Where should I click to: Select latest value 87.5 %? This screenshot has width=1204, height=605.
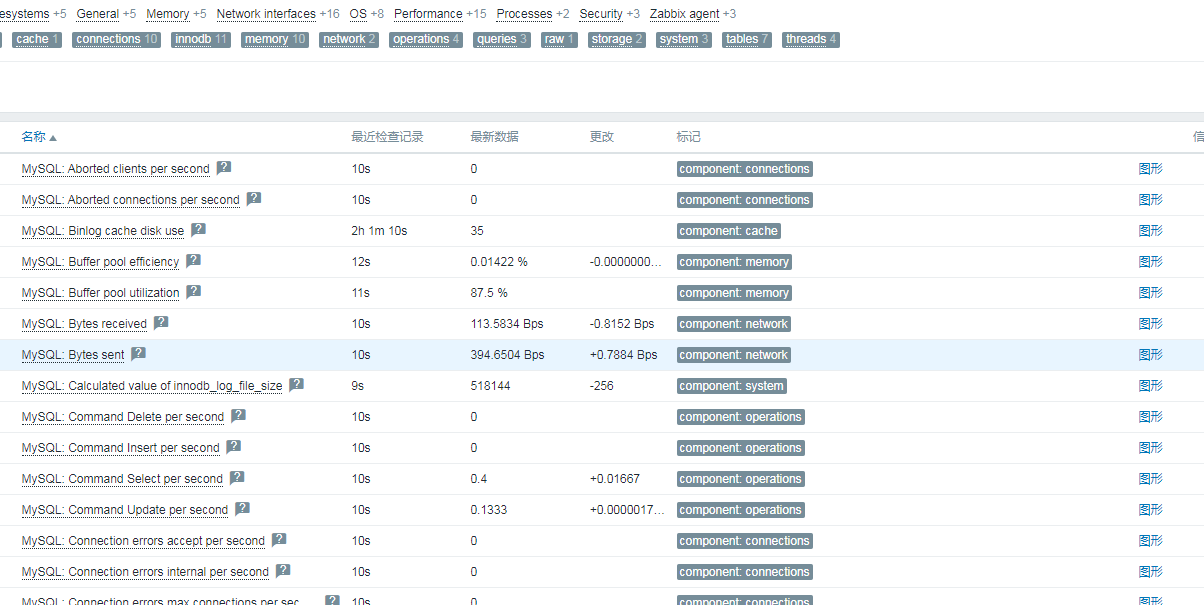[489, 293]
